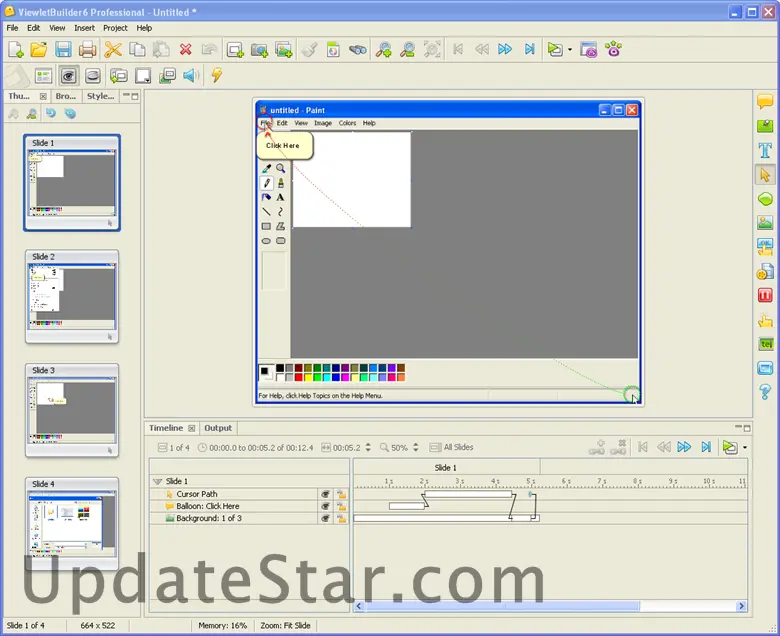Viewport: 780px width, 636px height.
Task: Toggle the lock on Background: 1 of 3 row
Action: coord(341,518)
